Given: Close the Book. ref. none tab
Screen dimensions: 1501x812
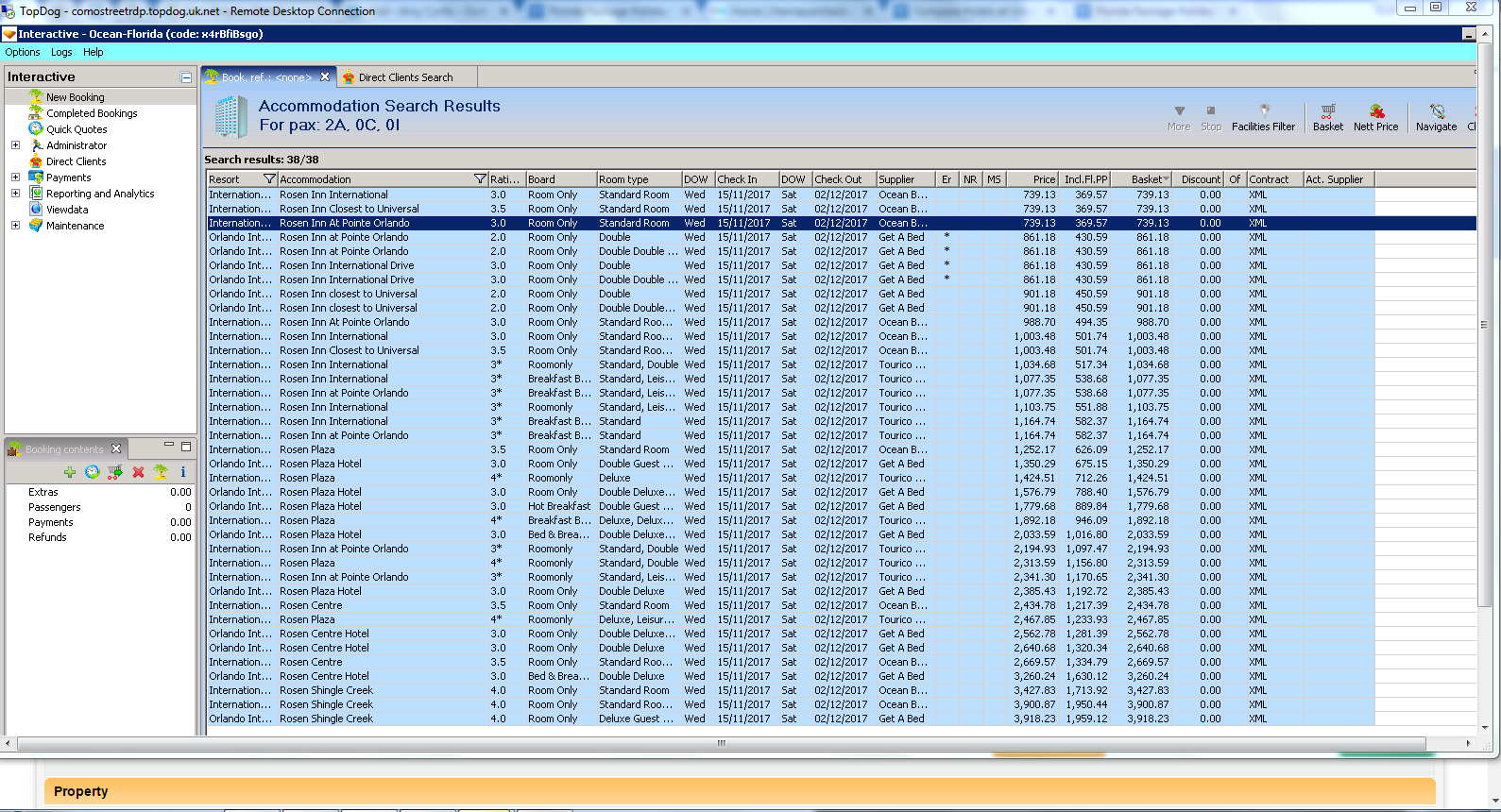Looking at the screenshot, I should pyautogui.click(x=325, y=76).
